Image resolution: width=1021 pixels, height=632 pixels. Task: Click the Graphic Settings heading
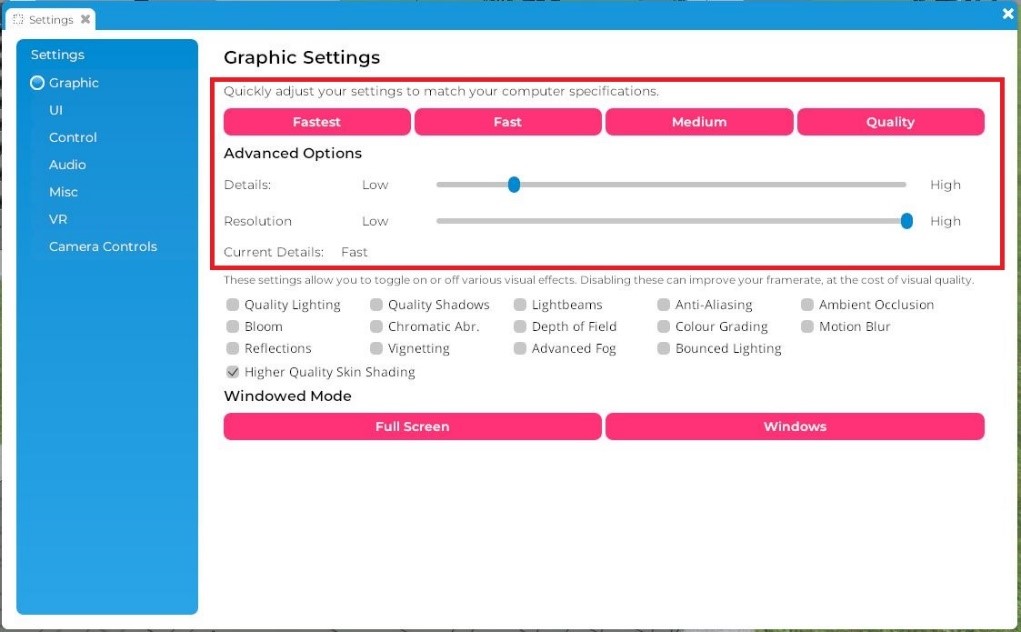point(301,57)
